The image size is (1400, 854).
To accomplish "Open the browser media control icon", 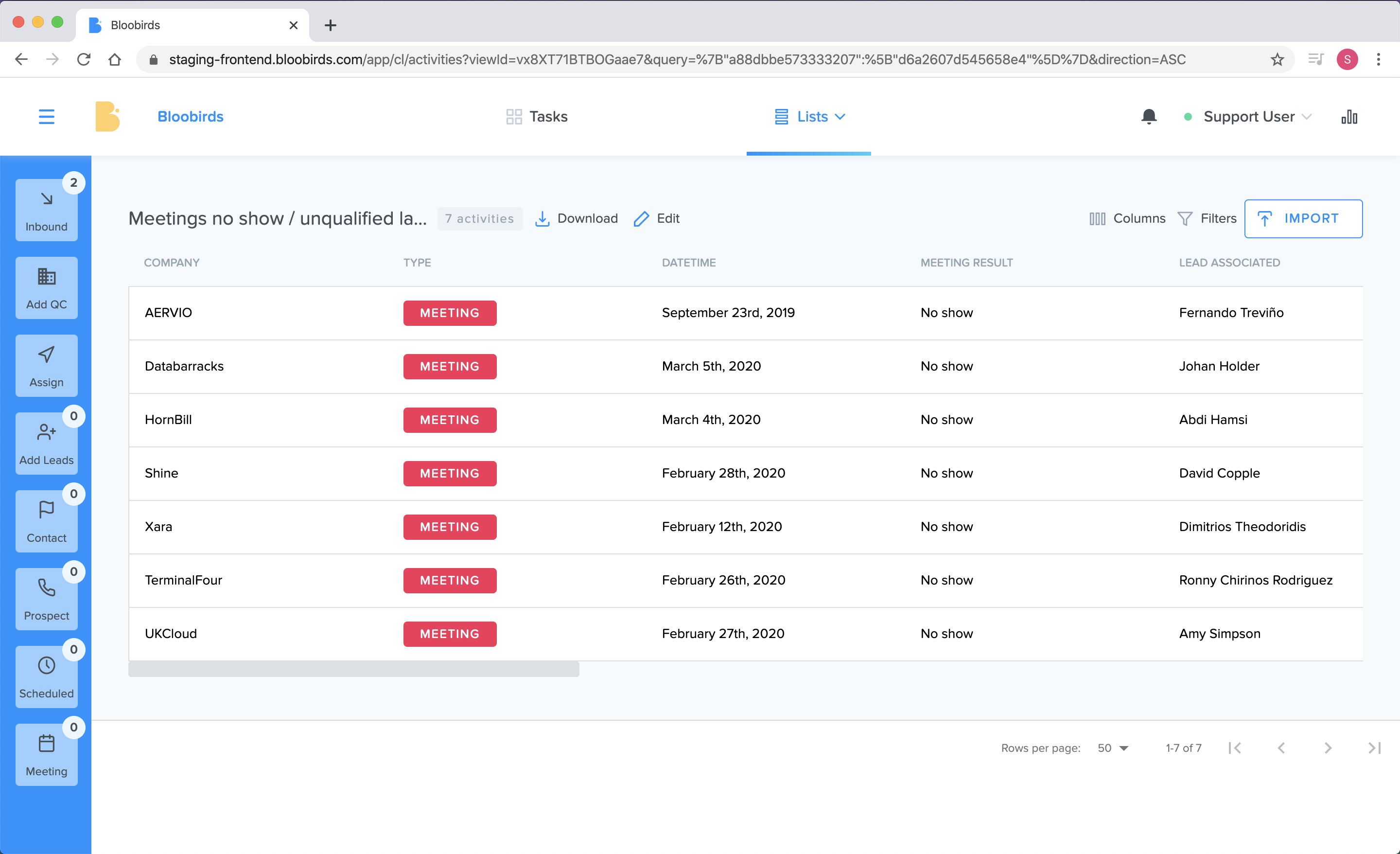I will 1316,59.
